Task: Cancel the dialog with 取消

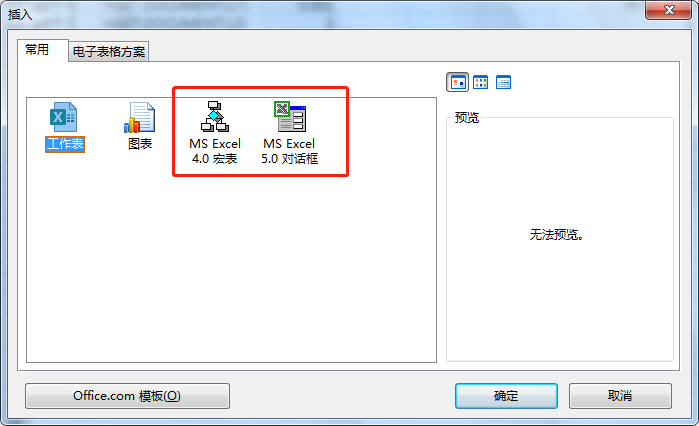Action: click(620, 396)
